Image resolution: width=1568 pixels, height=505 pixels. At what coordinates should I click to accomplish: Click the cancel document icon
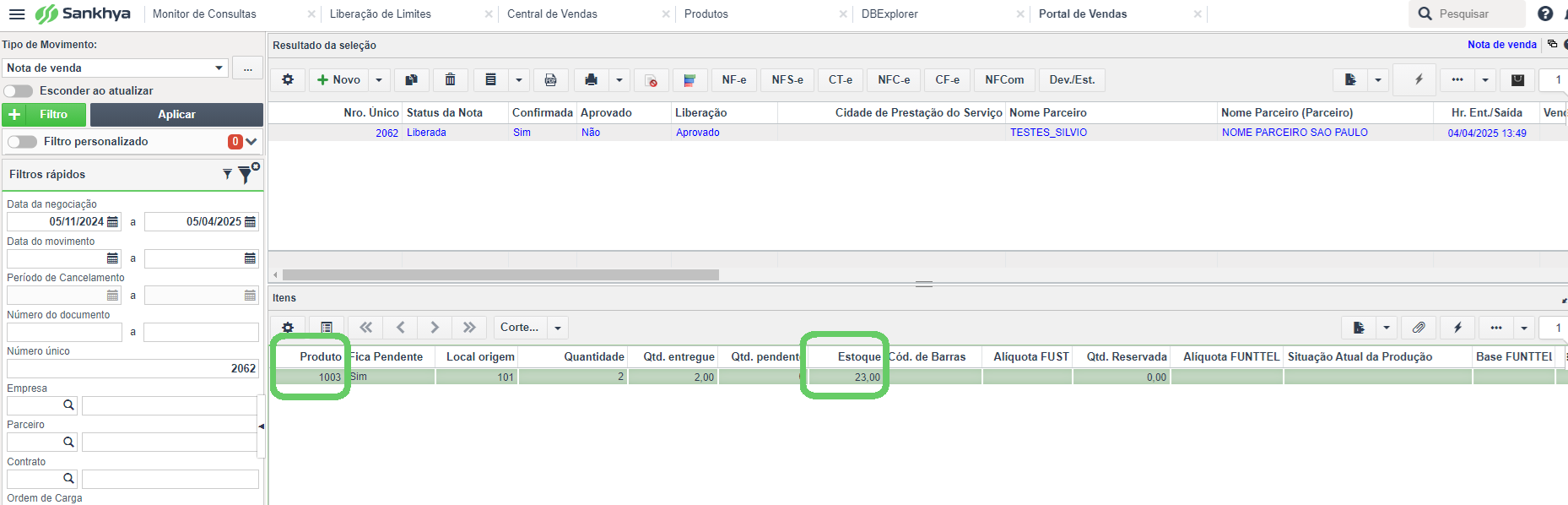[651, 79]
